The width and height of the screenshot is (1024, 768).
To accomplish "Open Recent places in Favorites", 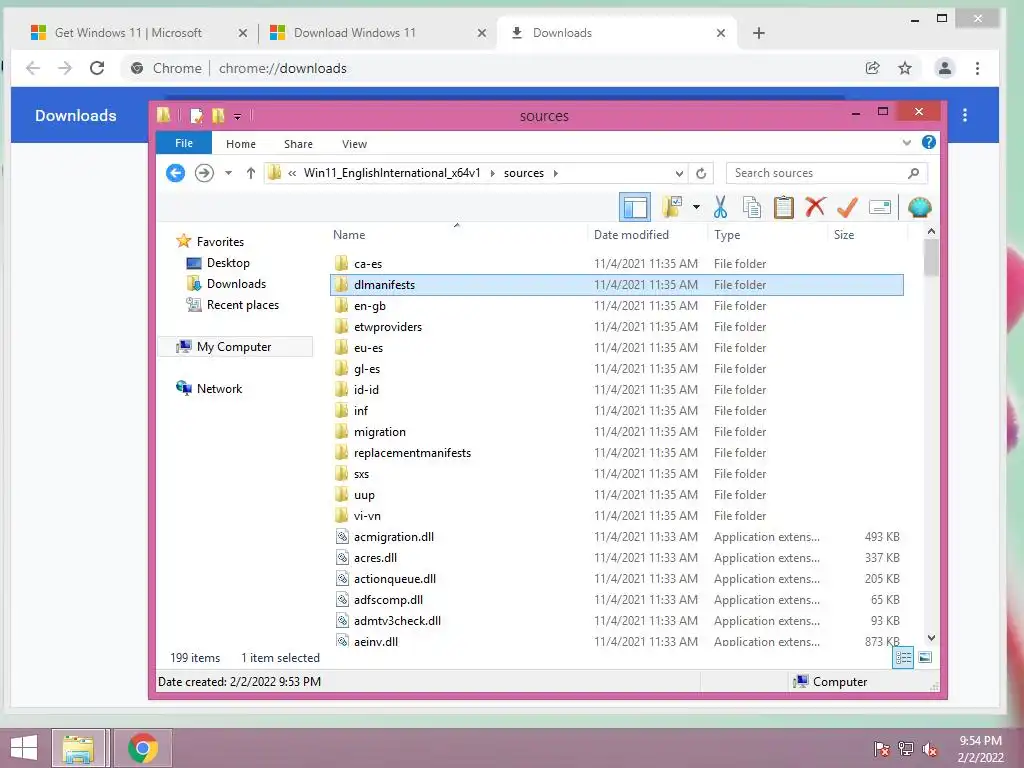I will coord(243,304).
